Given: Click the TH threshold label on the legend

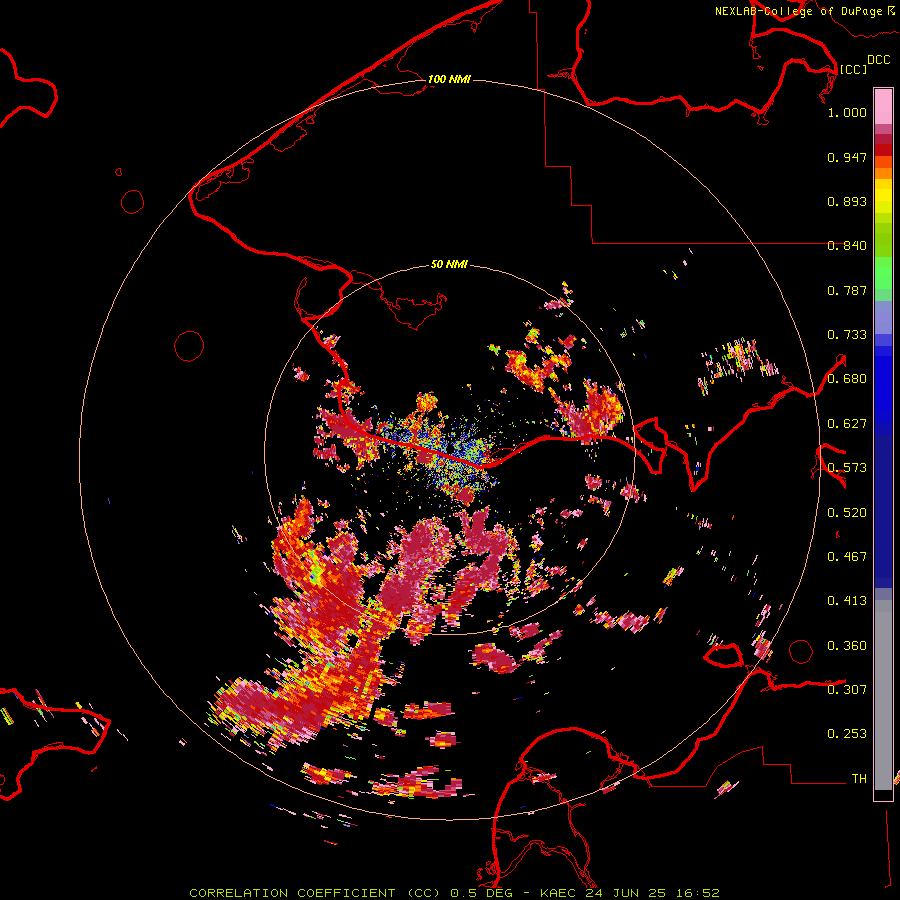Looking at the screenshot, I should pyautogui.click(x=859, y=779).
